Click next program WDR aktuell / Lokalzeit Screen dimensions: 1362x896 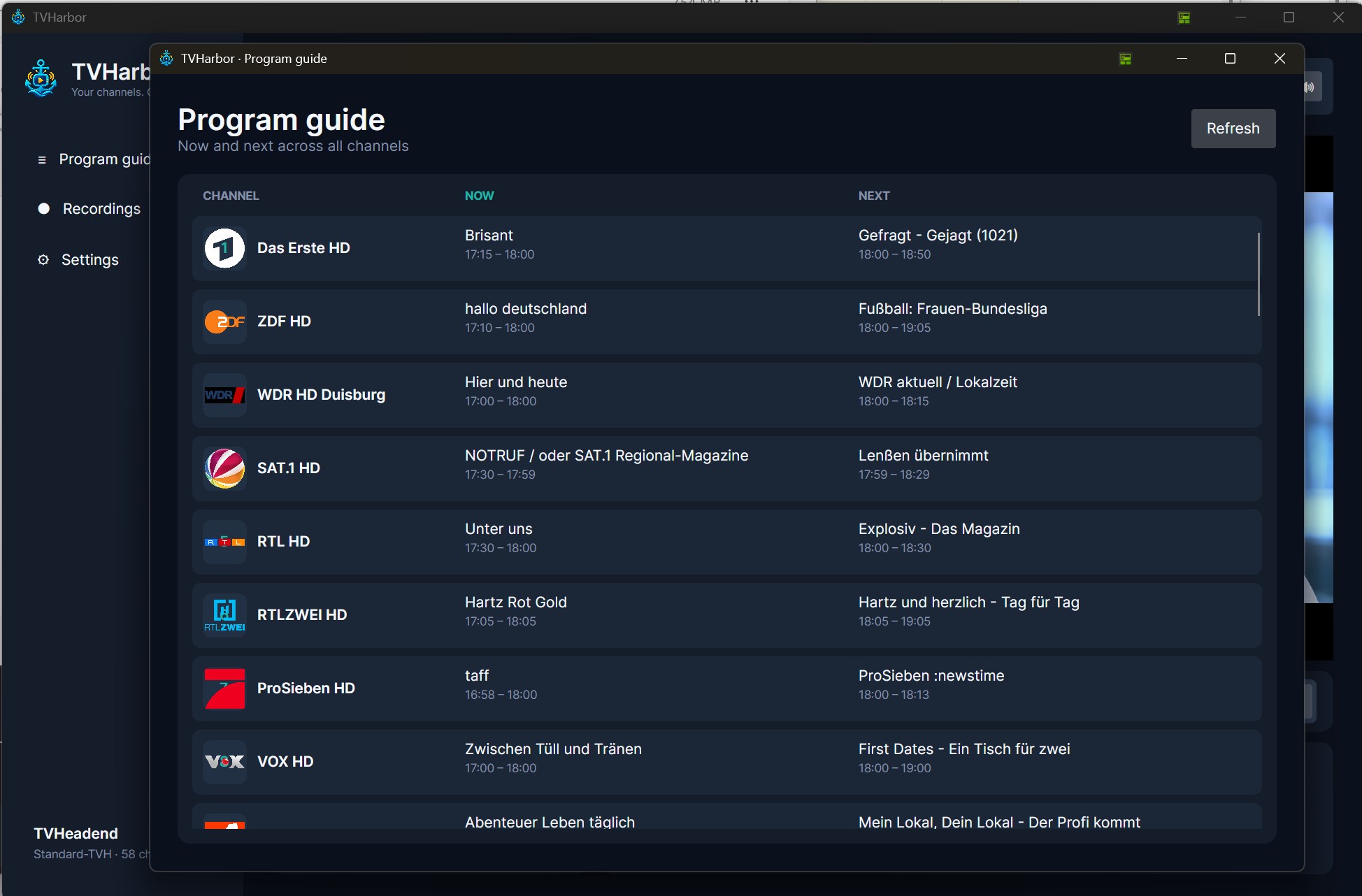click(x=938, y=382)
